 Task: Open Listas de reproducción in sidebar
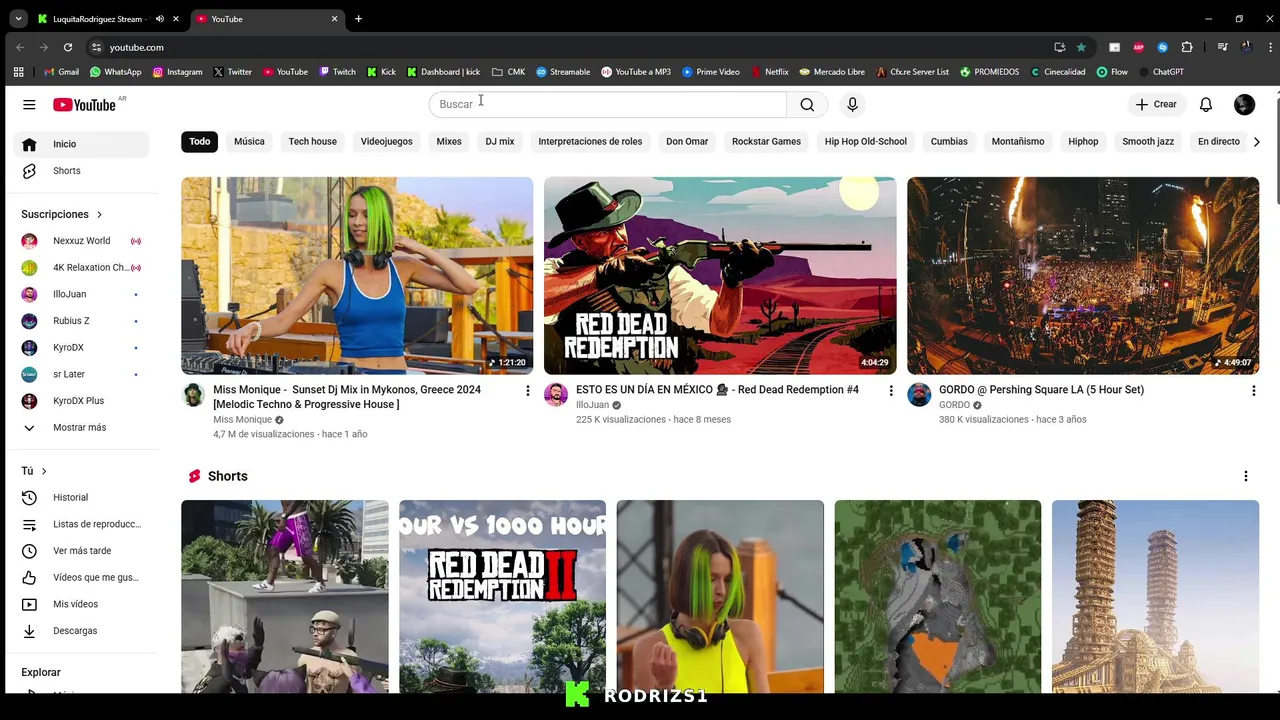(82, 524)
